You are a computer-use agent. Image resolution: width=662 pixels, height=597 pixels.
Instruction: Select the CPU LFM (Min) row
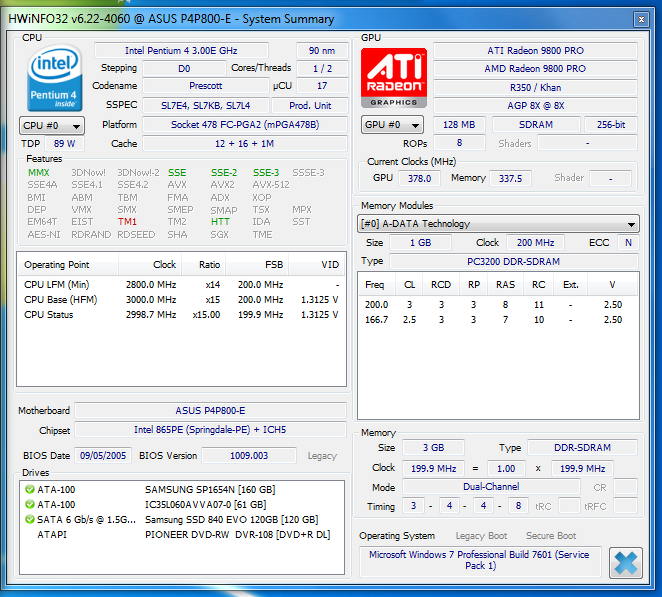pyautogui.click(x=182, y=285)
